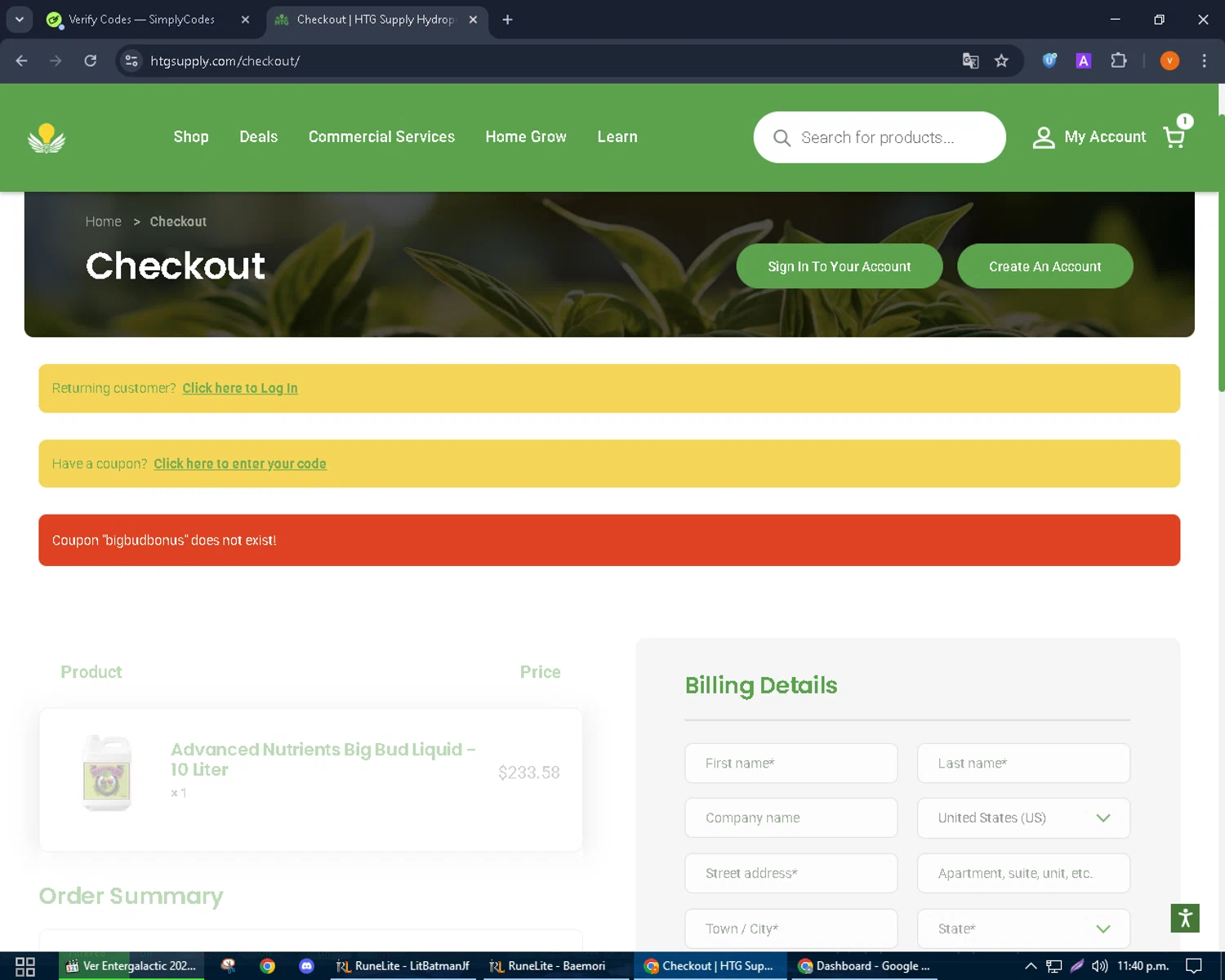Viewport: 1225px width, 980px height.
Task: Open the volume control in system tray
Action: pos(1100,966)
